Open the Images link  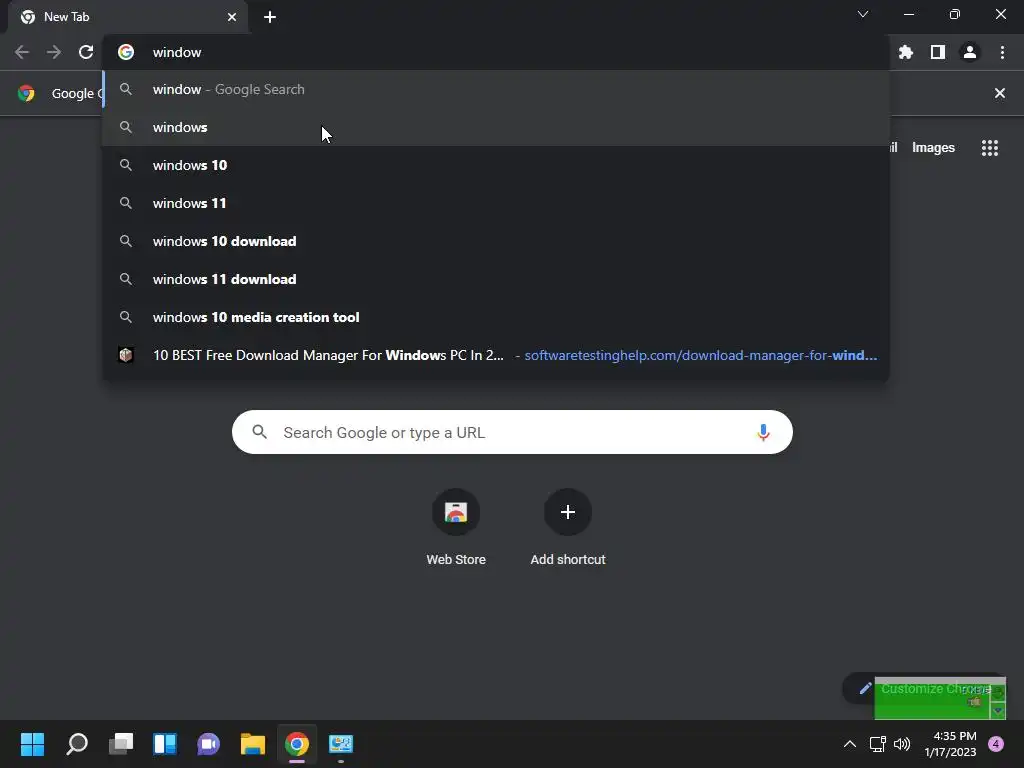click(933, 148)
